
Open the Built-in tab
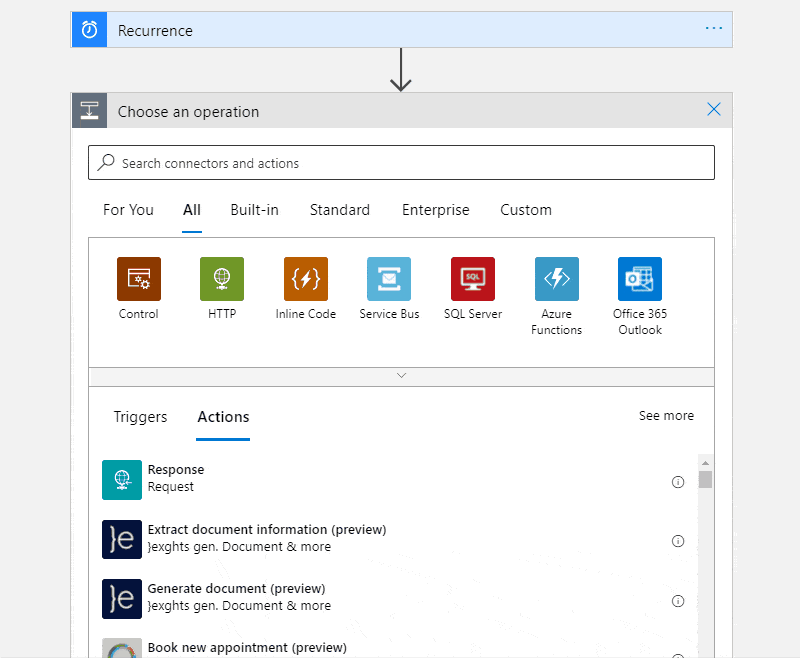click(x=254, y=210)
